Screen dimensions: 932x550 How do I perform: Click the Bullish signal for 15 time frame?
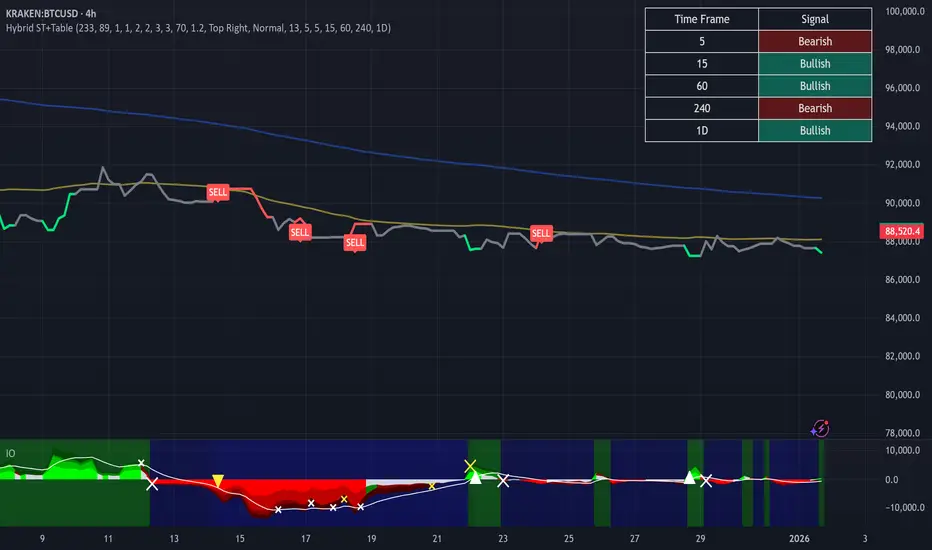[x=815, y=64]
